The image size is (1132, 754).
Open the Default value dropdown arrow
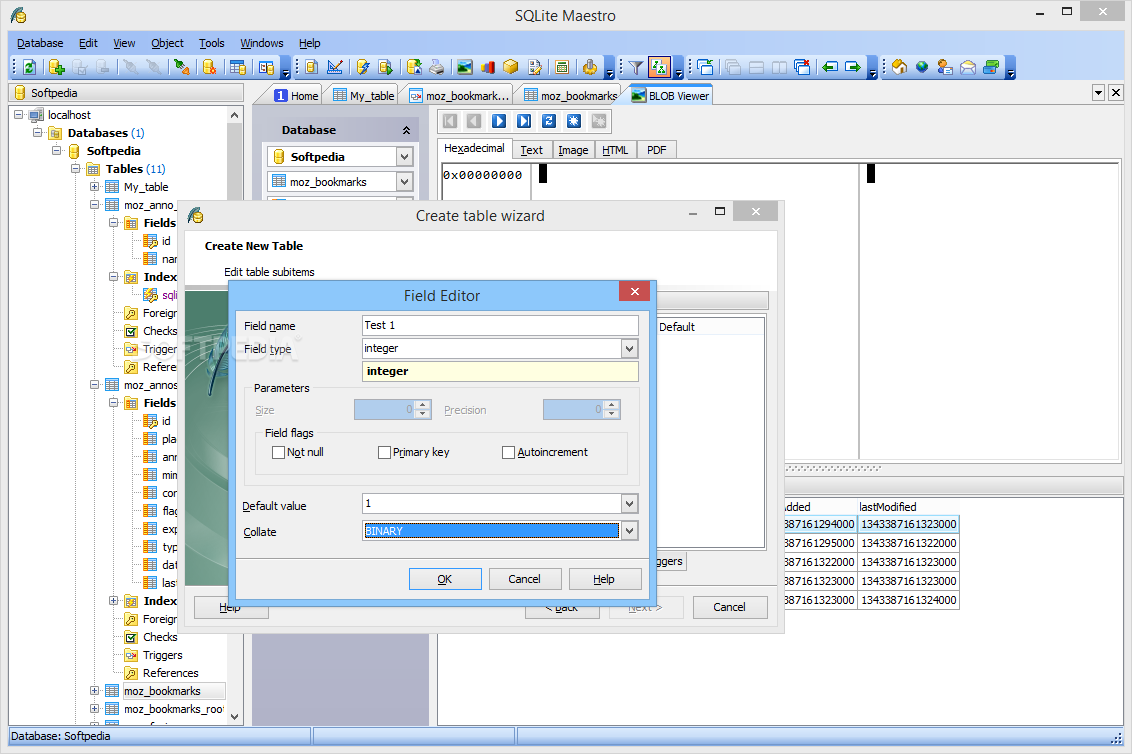[x=630, y=503]
